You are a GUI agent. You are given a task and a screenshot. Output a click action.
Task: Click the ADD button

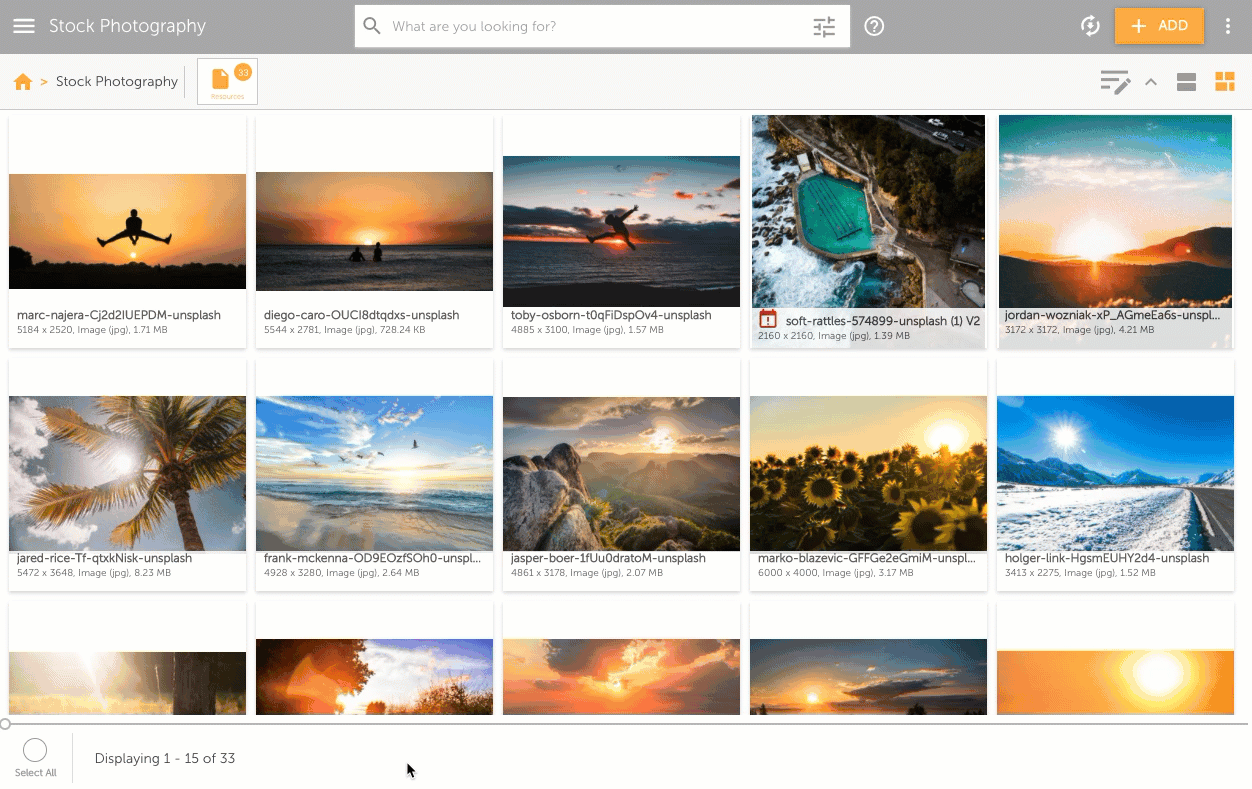[x=1159, y=26]
